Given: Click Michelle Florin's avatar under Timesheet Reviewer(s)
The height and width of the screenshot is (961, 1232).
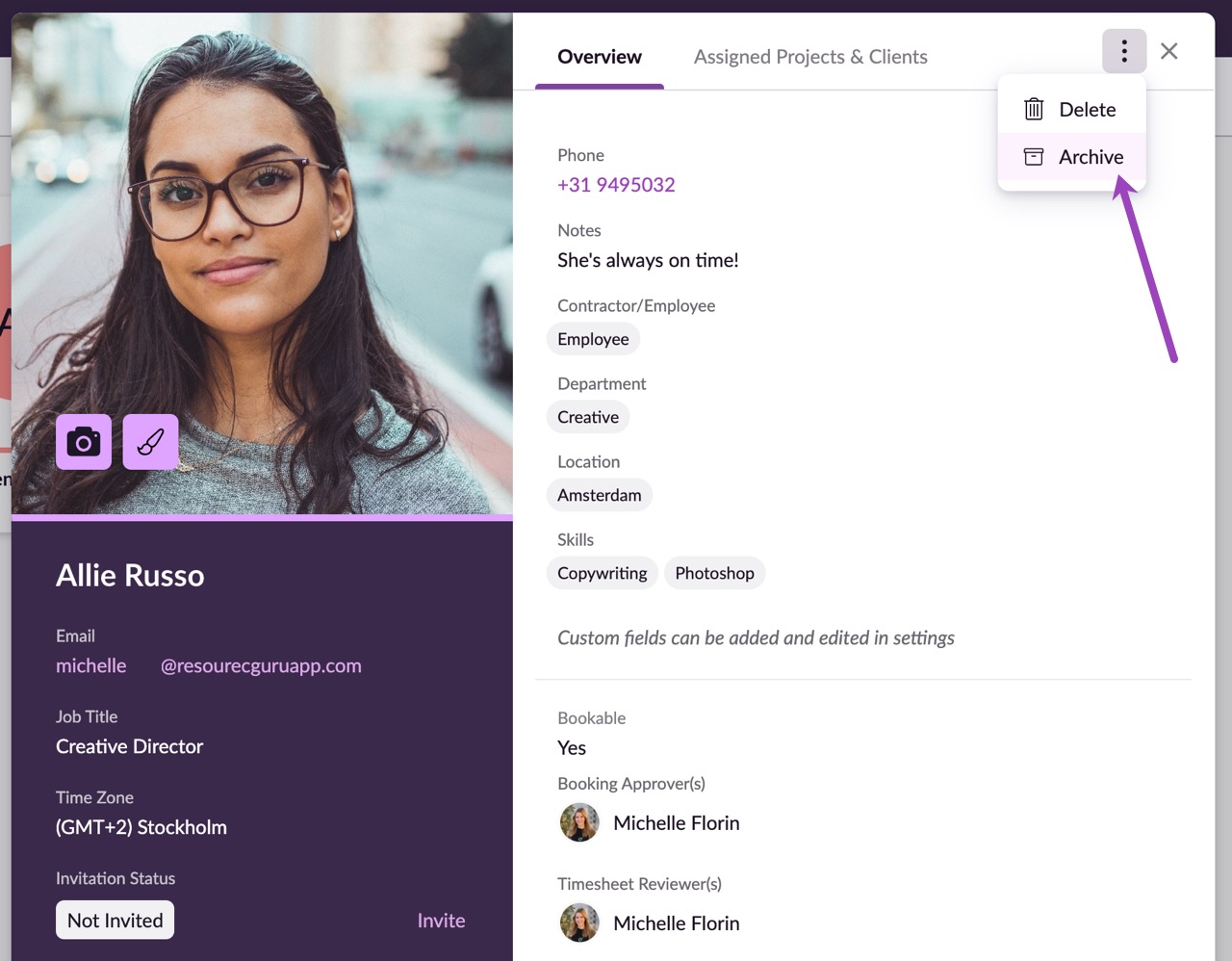Looking at the screenshot, I should pos(579,922).
